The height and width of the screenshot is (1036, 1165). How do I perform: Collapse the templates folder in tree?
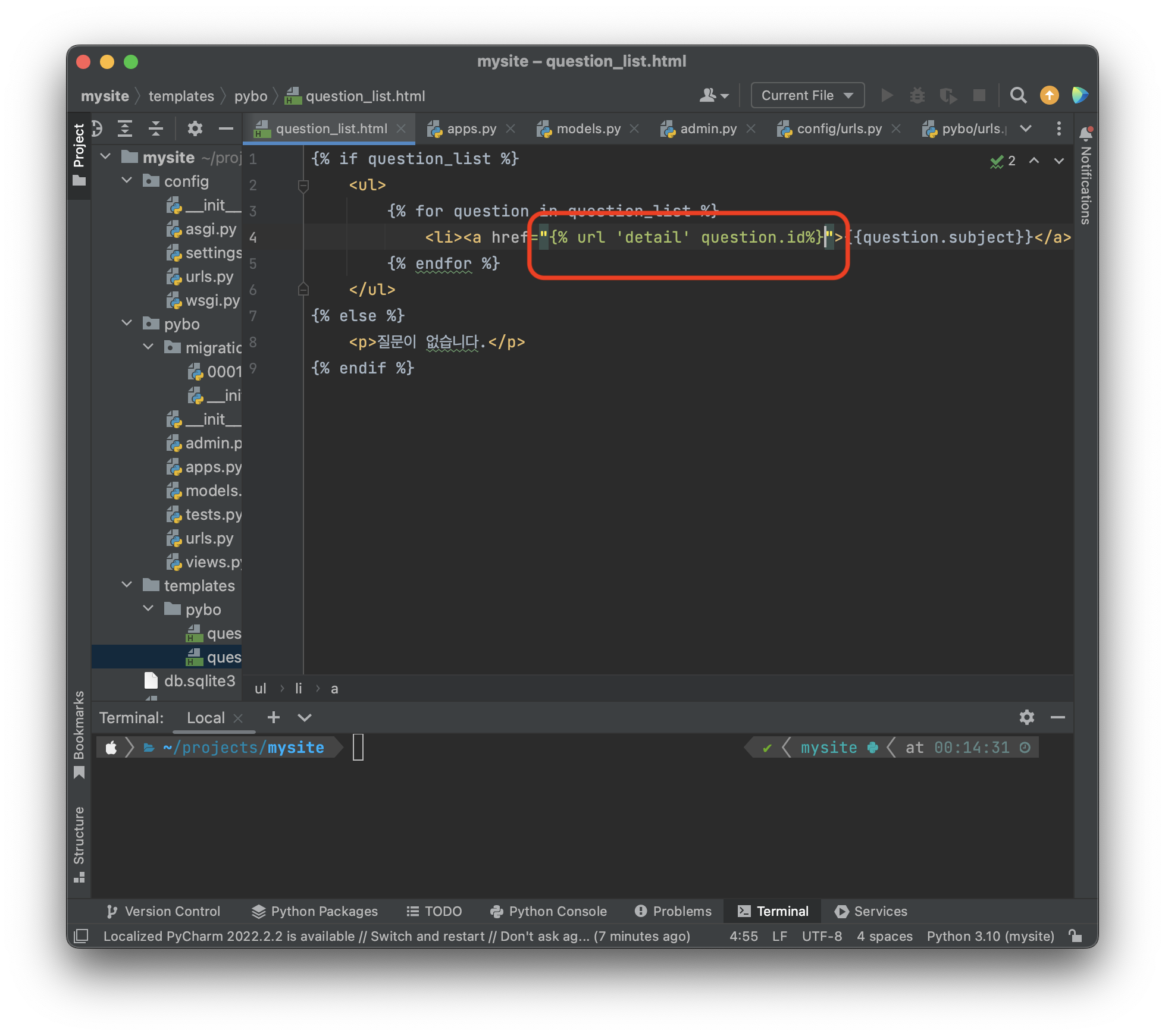[x=127, y=585]
